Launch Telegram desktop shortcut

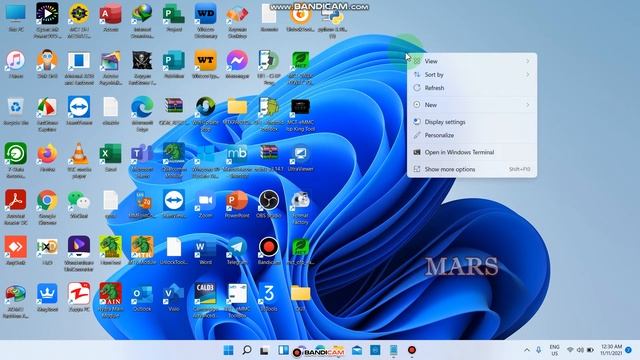click(x=237, y=251)
